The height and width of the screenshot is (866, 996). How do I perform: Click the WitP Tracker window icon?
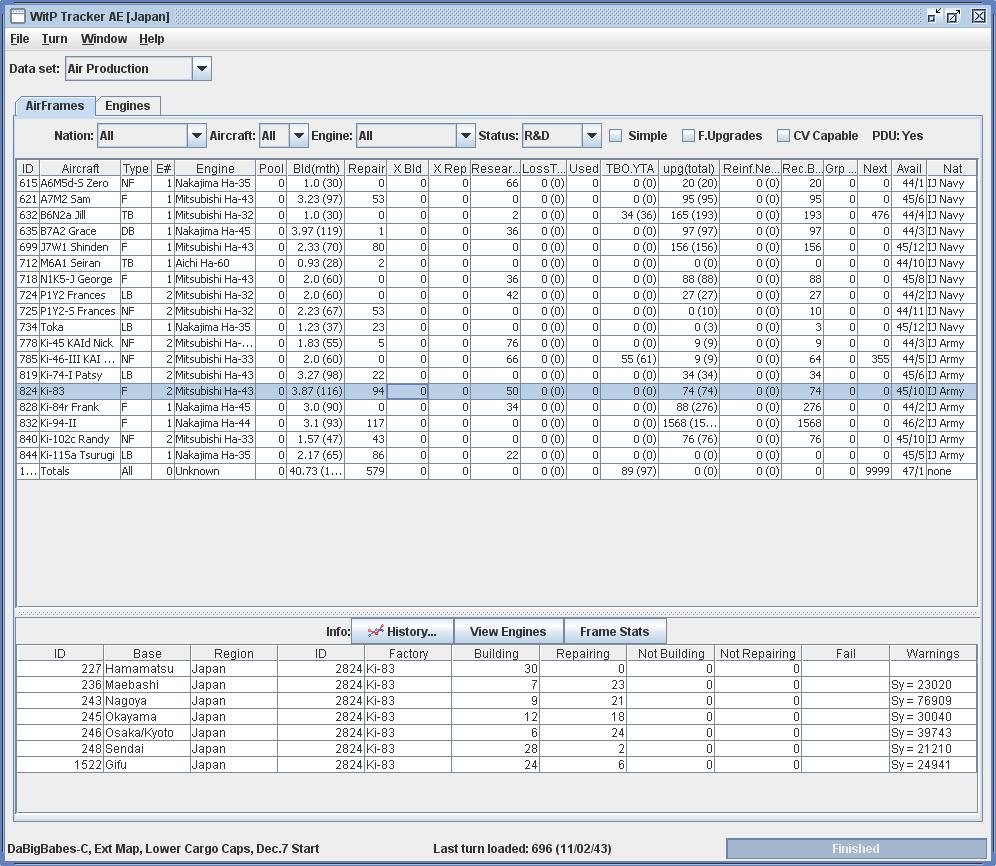pos(17,16)
